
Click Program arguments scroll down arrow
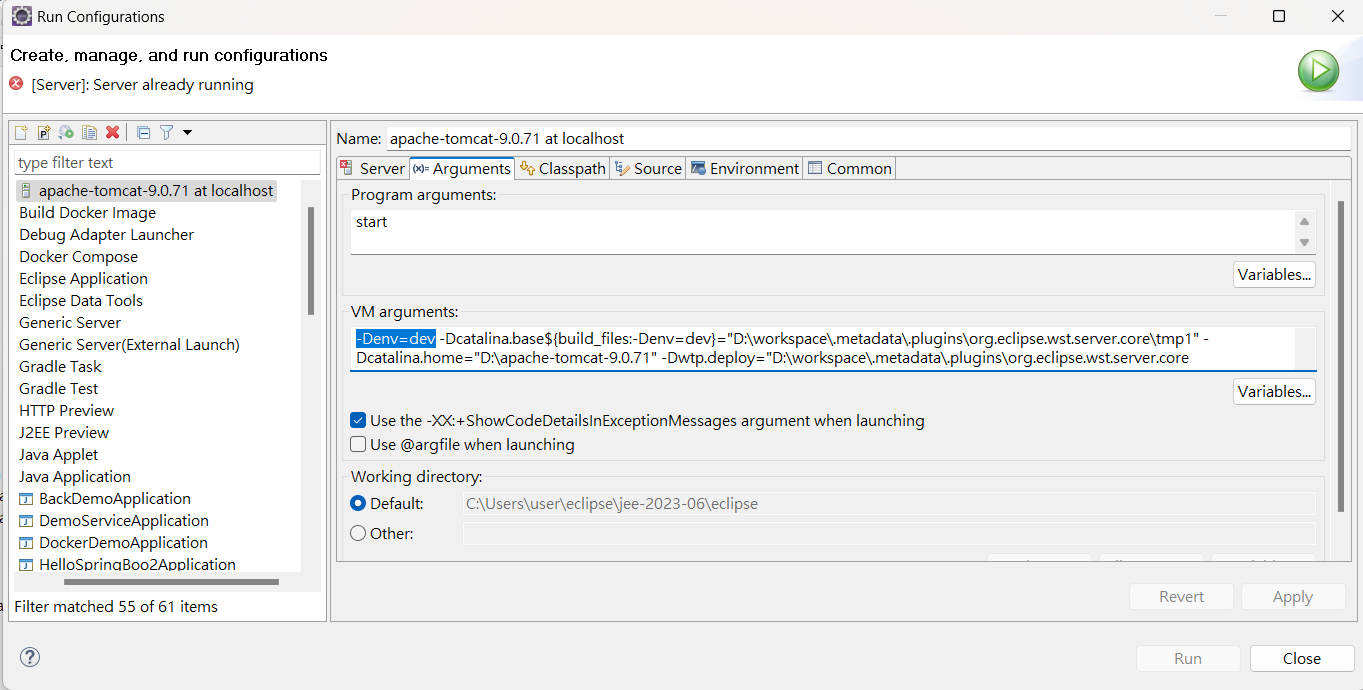[x=1304, y=242]
